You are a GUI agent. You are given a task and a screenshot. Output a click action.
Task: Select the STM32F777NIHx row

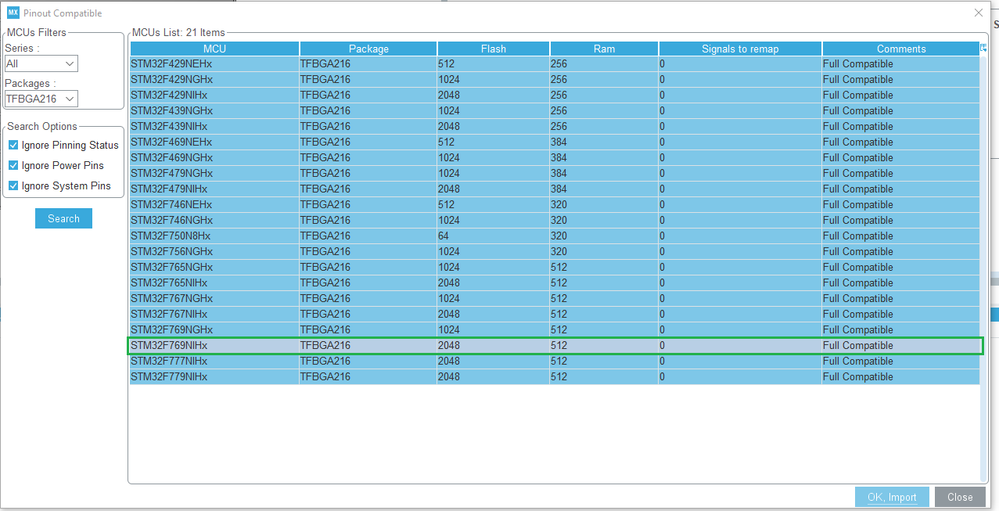[555, 361]
